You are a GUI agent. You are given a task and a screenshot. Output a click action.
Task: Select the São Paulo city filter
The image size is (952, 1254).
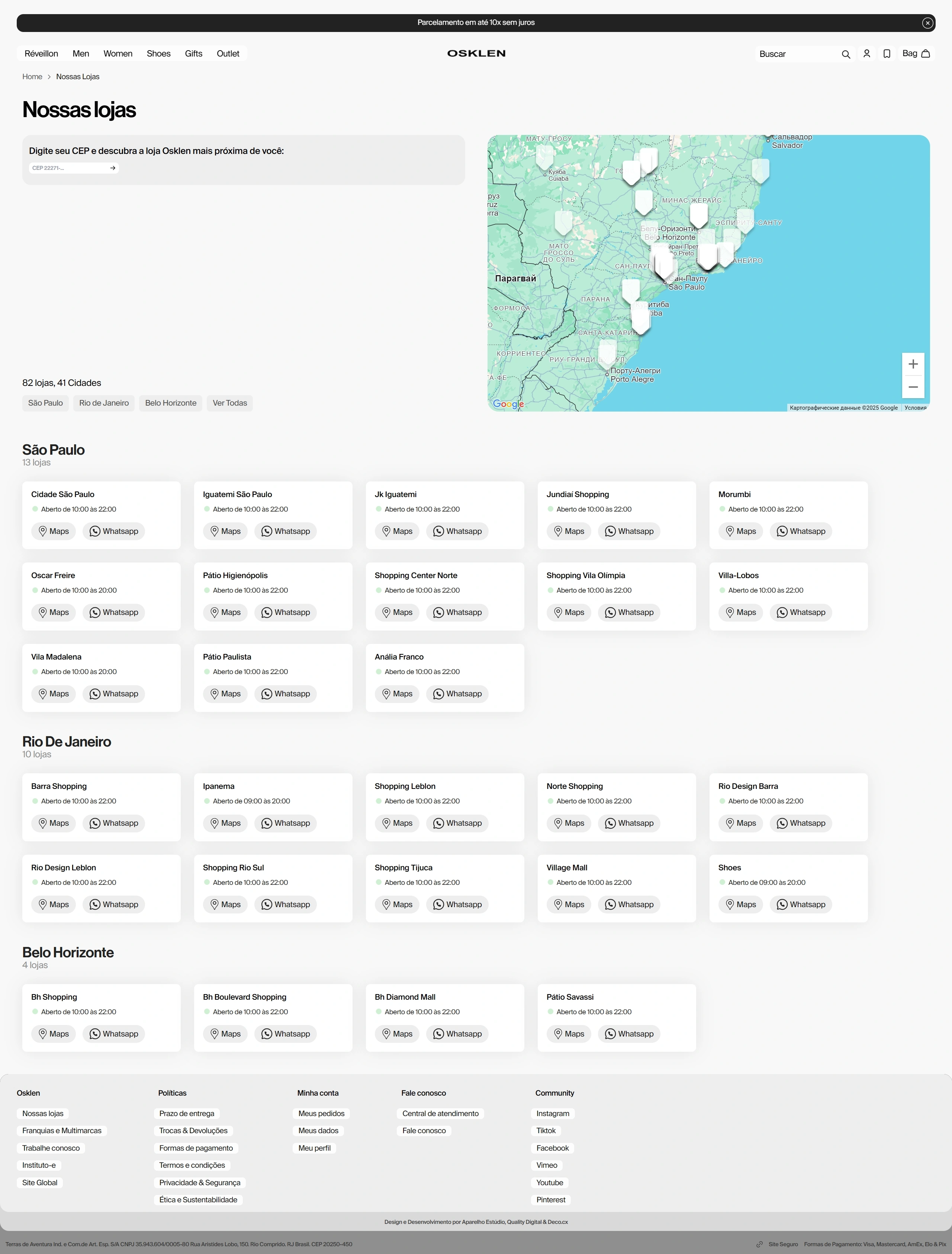(45, 403)
